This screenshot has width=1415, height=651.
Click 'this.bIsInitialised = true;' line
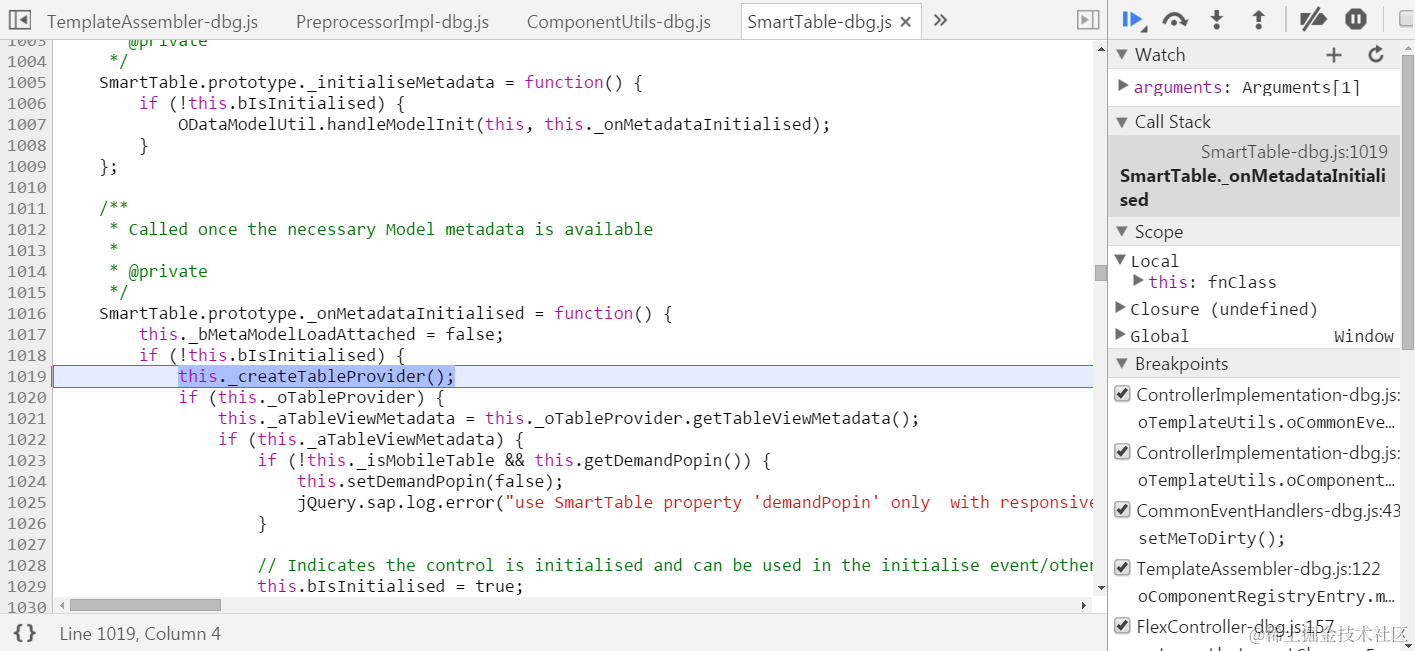tap(390, 586)
